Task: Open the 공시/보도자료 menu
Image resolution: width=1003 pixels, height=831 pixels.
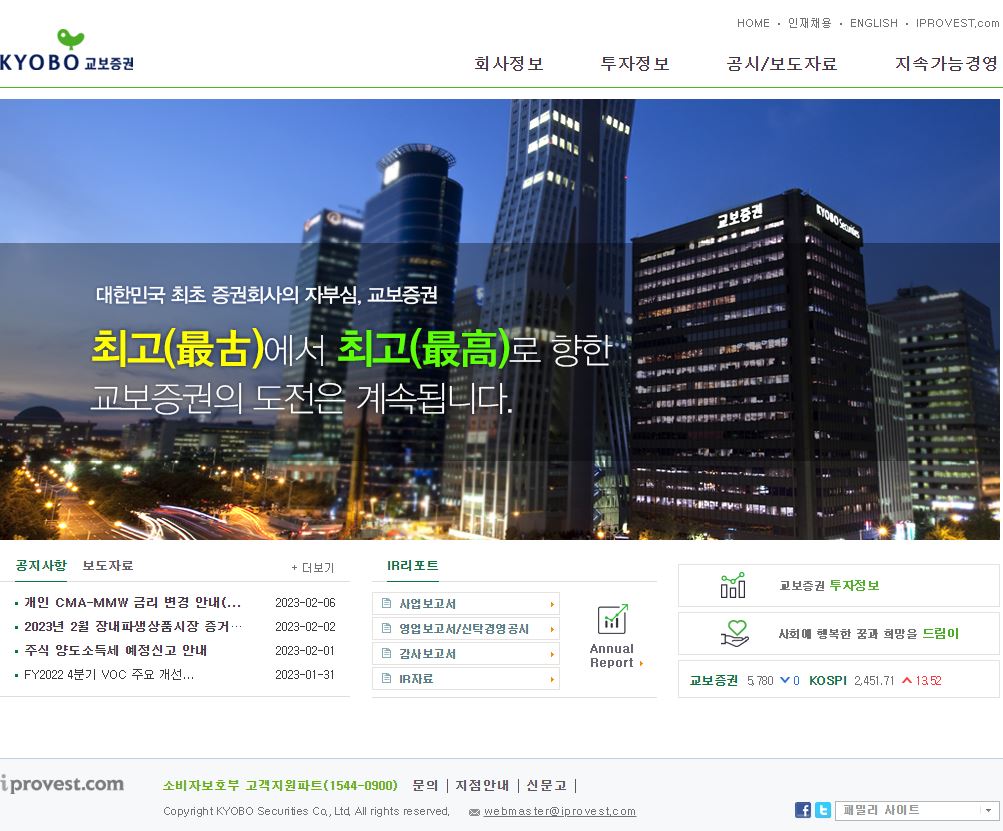Action: [x=782, y=63]
